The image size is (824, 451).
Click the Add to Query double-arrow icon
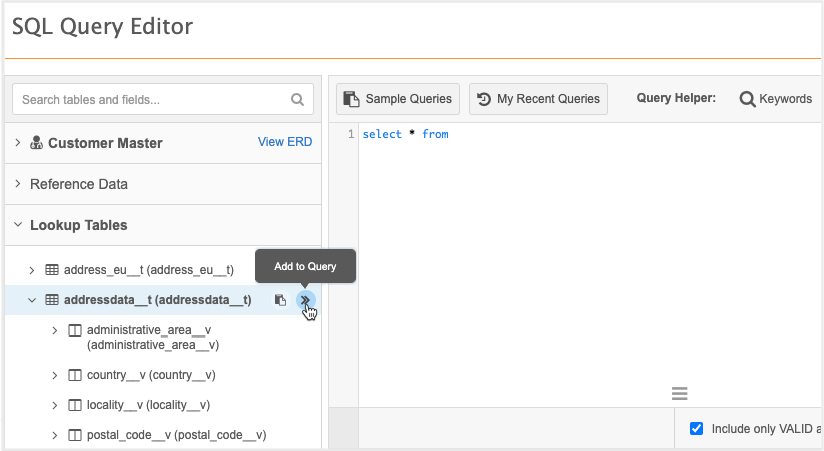coord(305,300)
